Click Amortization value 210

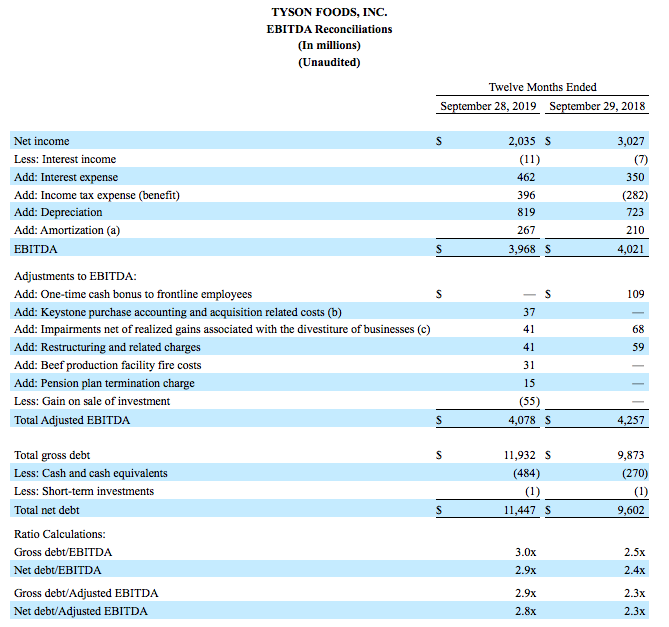click(x=635, y=230)
